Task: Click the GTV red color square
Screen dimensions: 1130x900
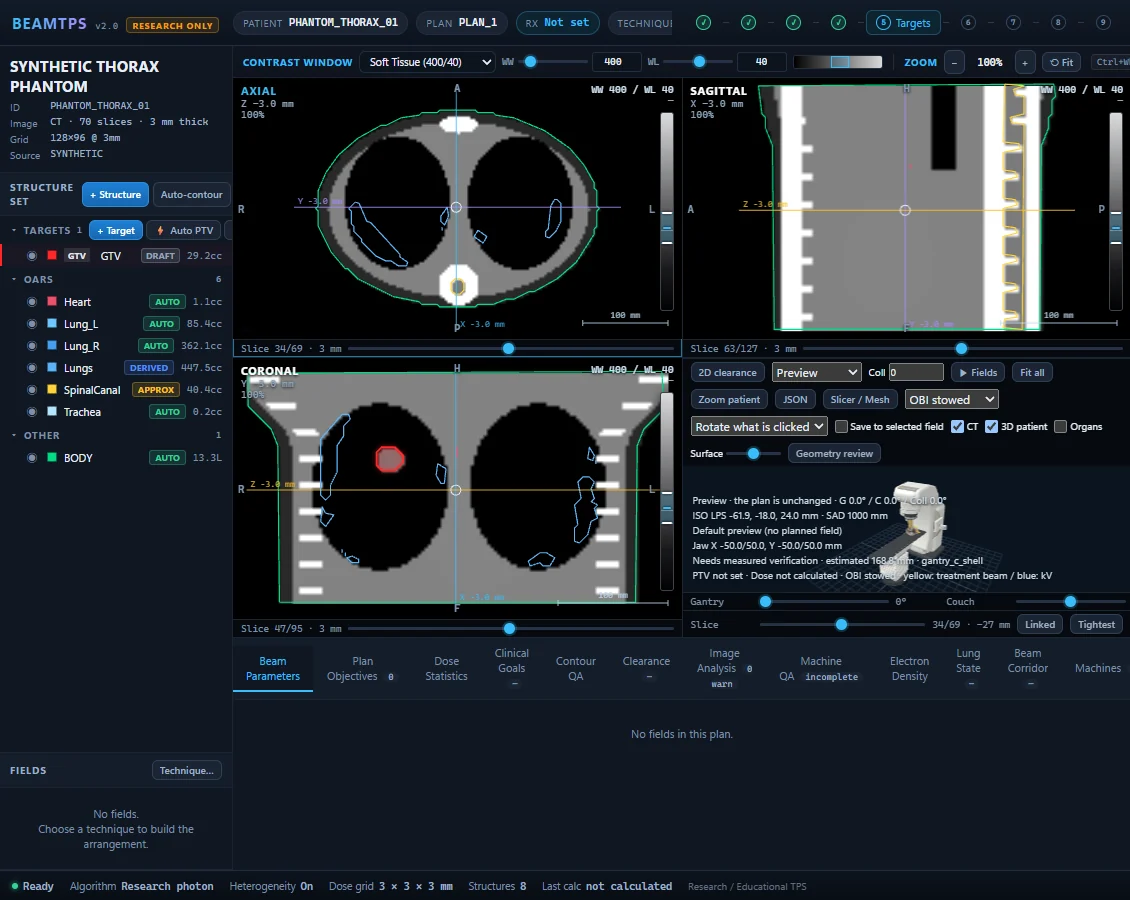Action: [52, 255]
